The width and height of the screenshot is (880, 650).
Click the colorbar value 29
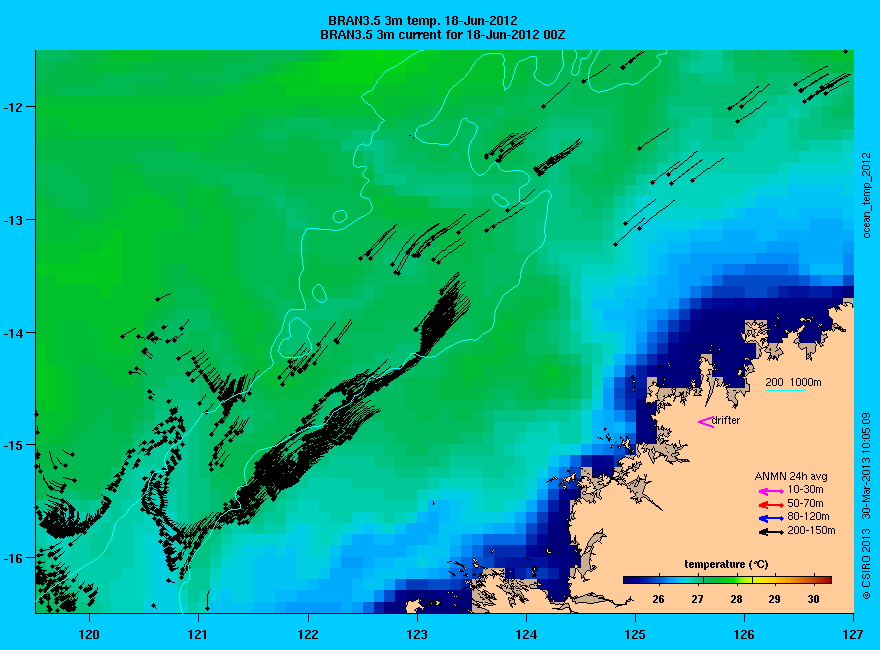point(774,599)
